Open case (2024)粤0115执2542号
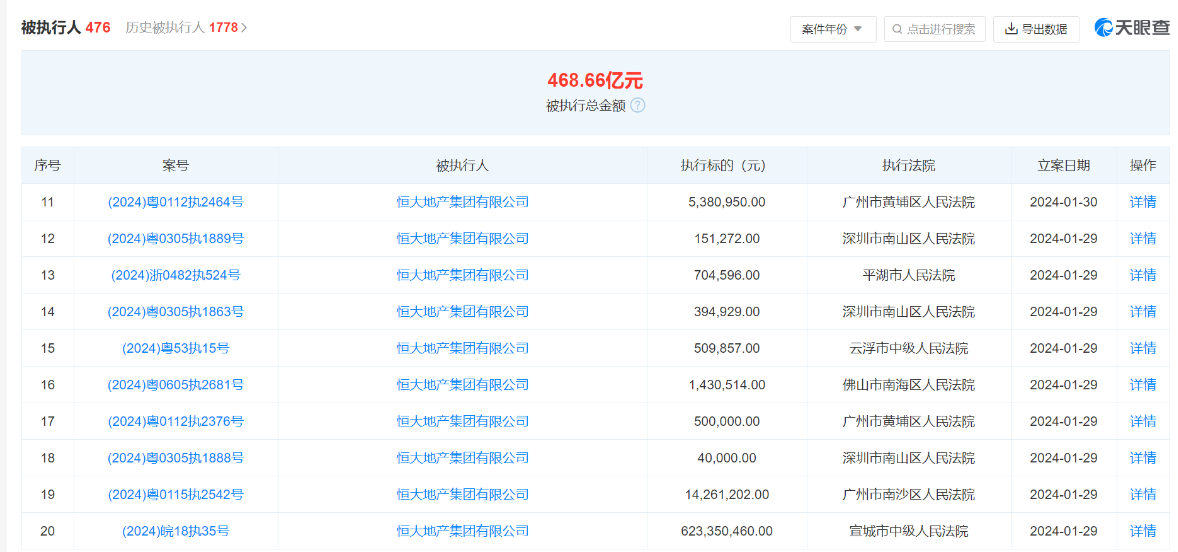 [x=175, y=494]
